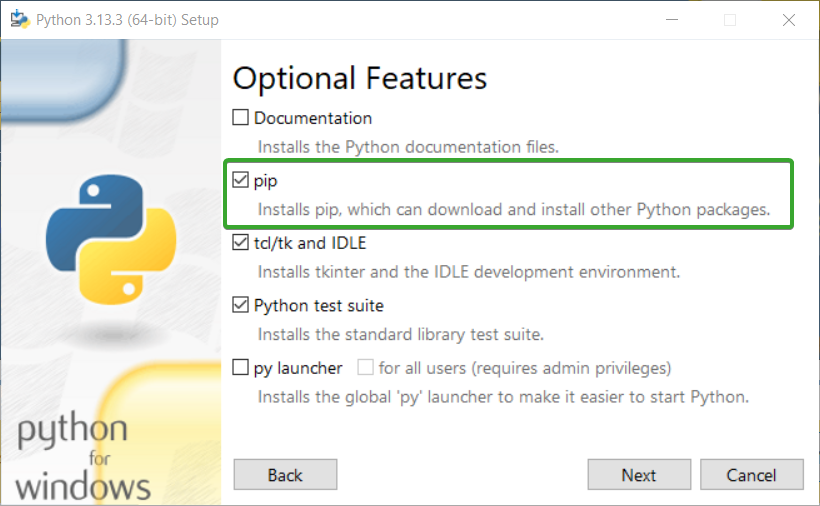Abort installation with the Cancel button
This screenshot has width=820, height=506.
coord(751,475)
